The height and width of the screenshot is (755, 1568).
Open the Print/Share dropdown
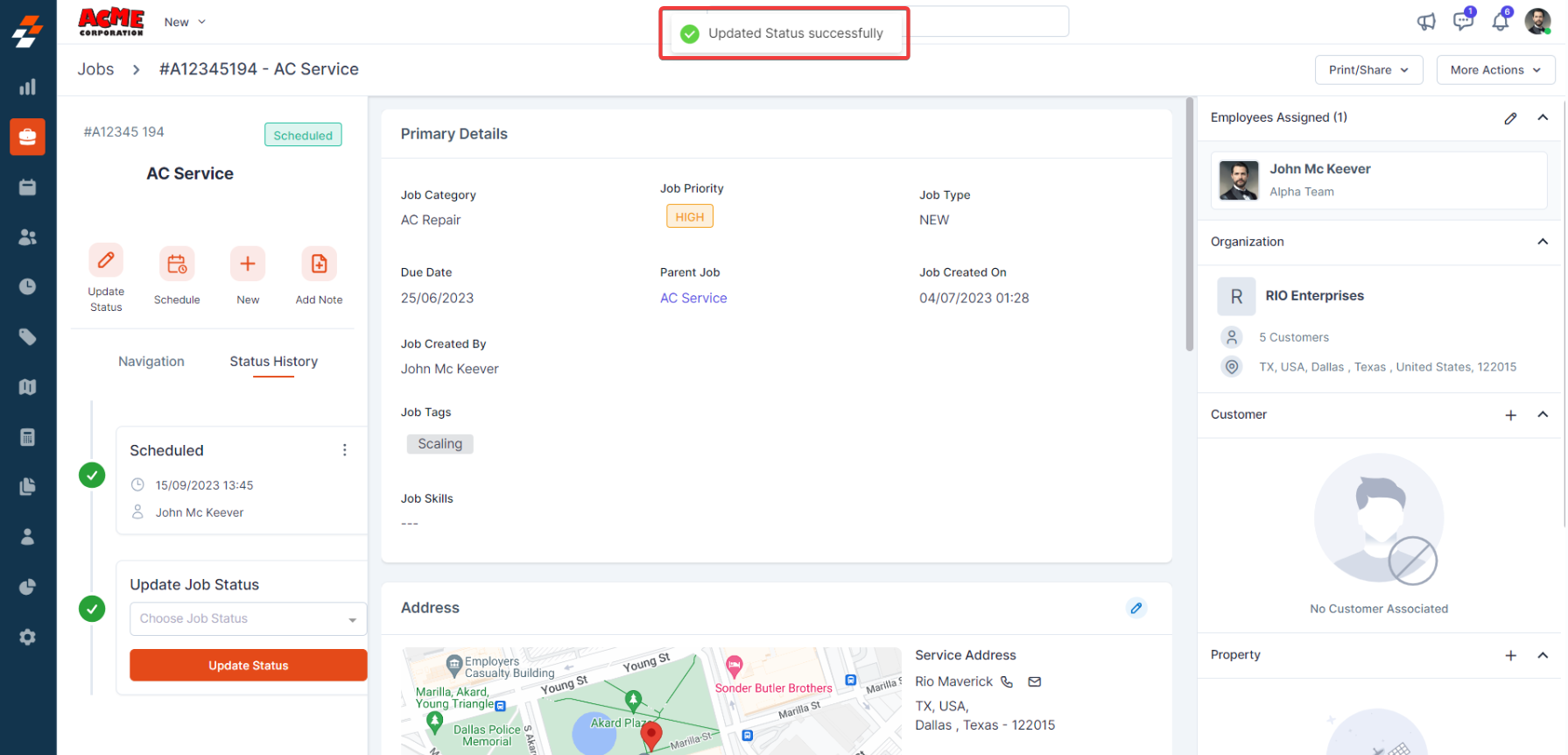pos(1368,70)
